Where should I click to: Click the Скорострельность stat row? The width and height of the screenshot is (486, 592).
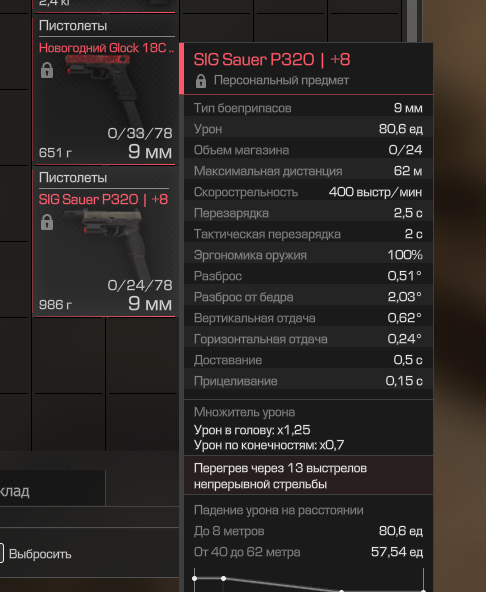coord(308,192)
